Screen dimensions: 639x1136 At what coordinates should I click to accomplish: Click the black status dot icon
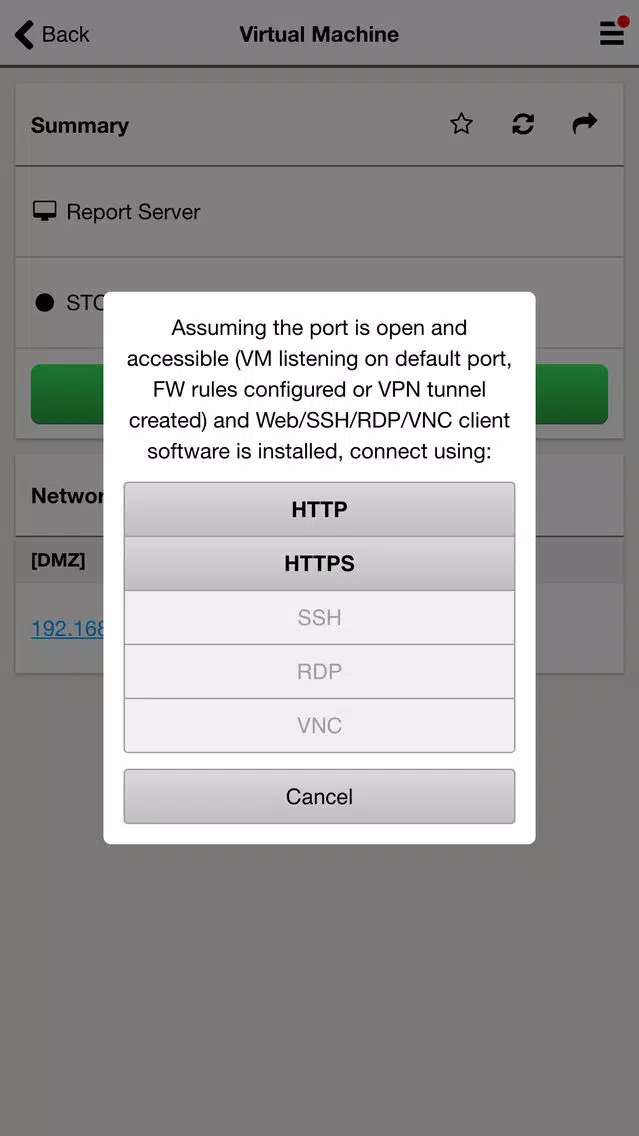(x=45, y=303)
